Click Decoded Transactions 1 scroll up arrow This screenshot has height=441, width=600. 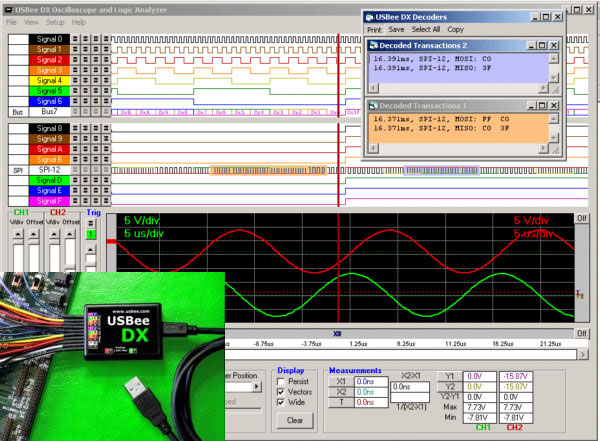[554, 119]
